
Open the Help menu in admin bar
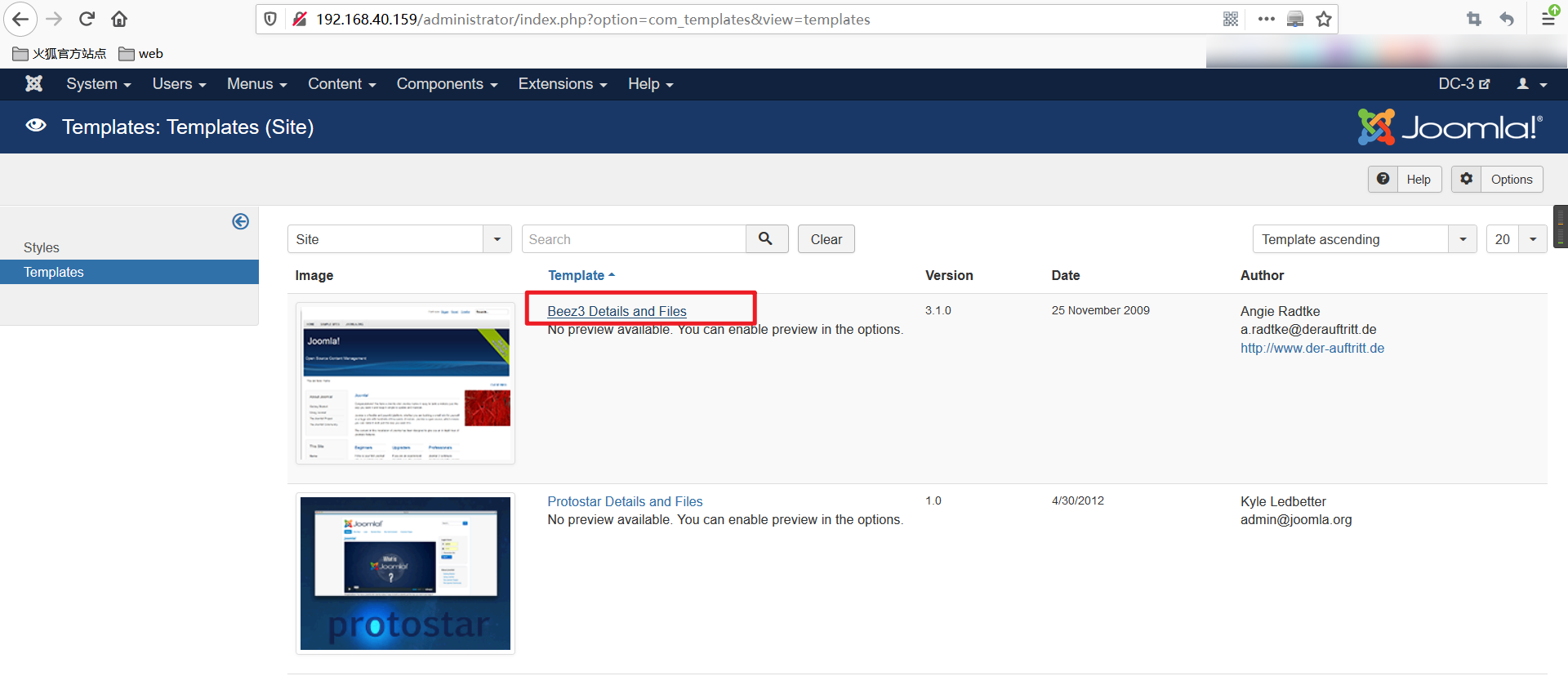650,84
